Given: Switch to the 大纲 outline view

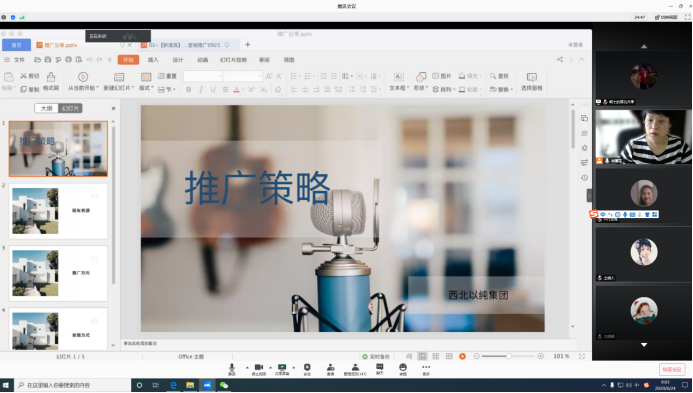Looking at the screenshot, I should [x=46, y=108].
